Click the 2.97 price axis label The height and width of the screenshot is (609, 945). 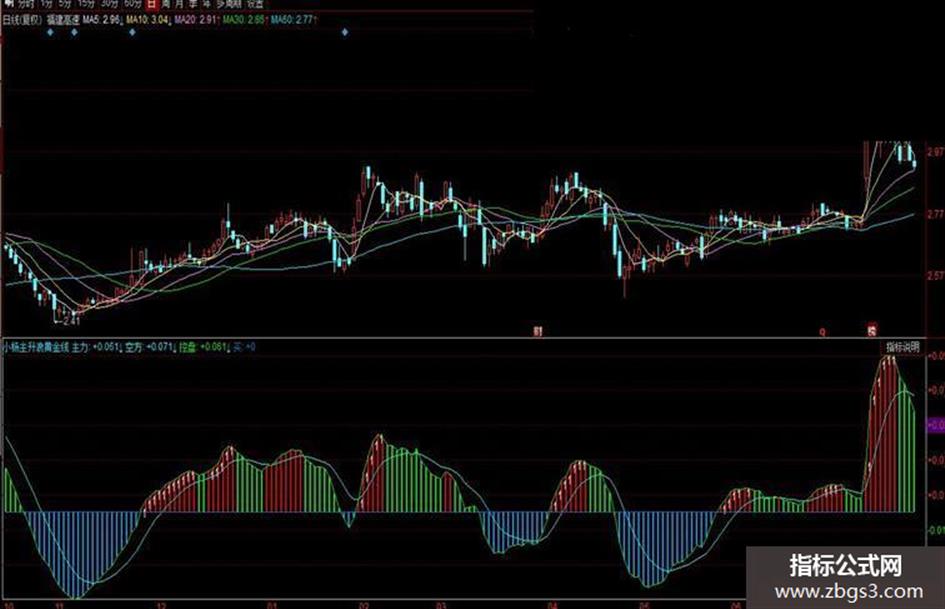(x=936, y=151)
